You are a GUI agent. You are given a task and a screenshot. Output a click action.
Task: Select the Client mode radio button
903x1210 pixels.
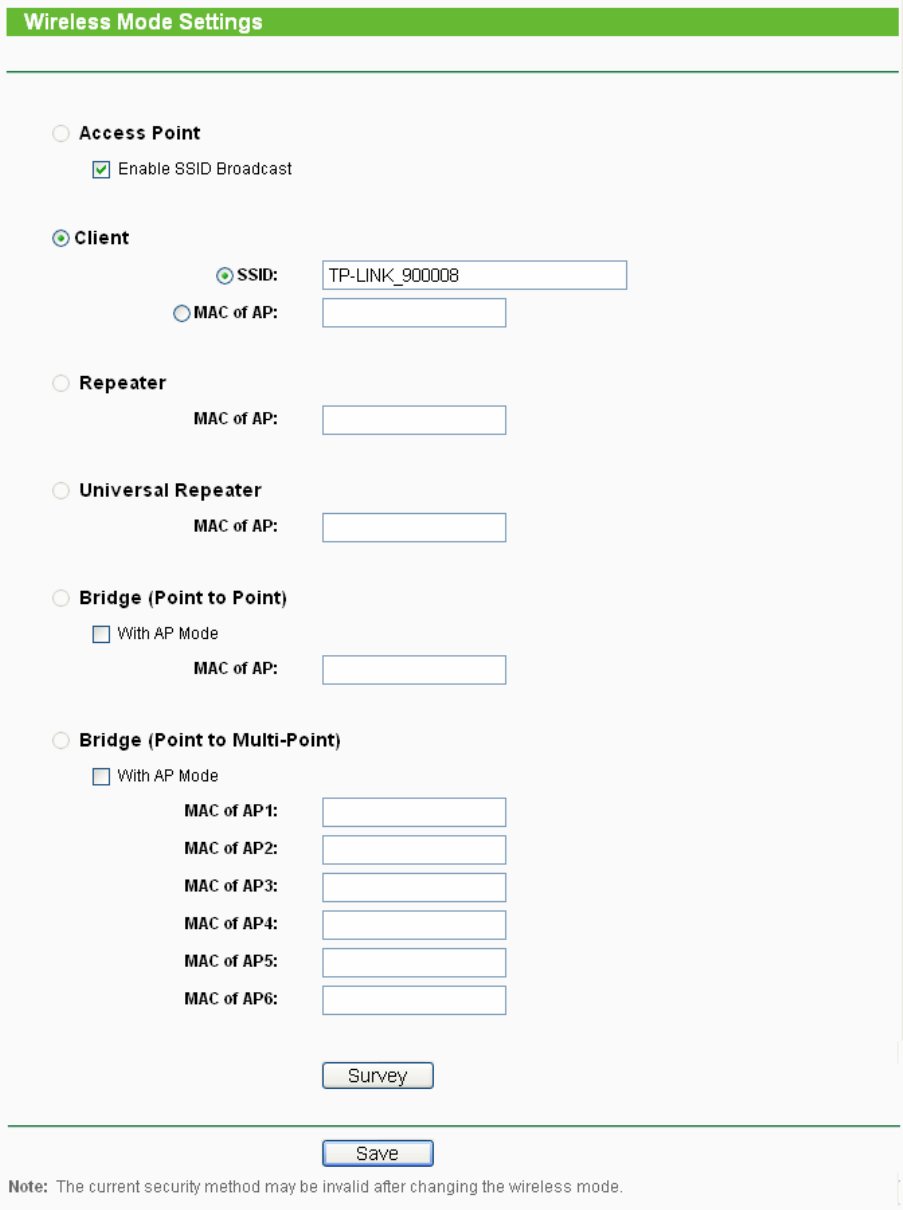[x=61, y=238]
